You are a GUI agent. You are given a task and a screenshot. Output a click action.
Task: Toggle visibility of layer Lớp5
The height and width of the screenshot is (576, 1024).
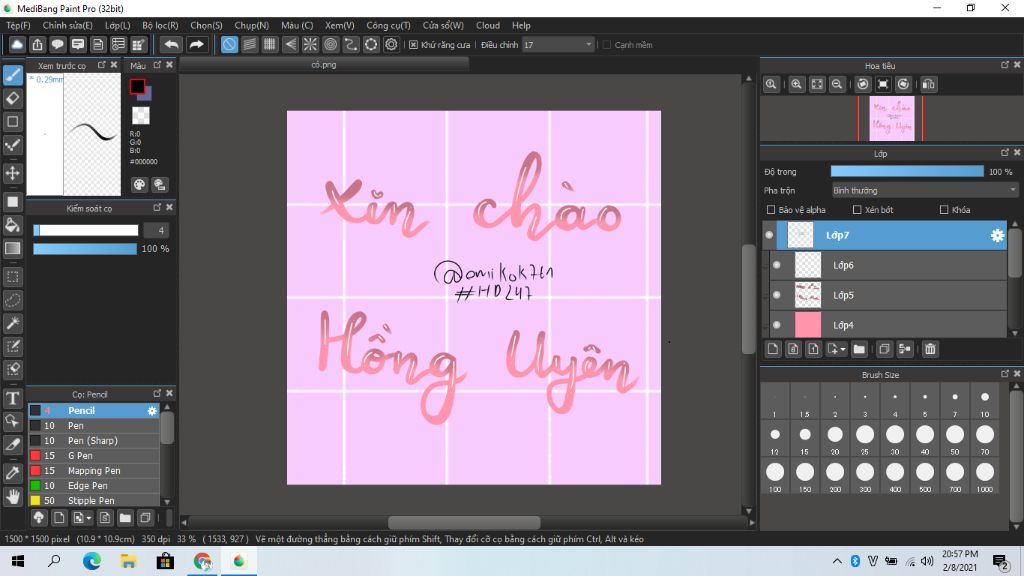[x=776, y=295]
